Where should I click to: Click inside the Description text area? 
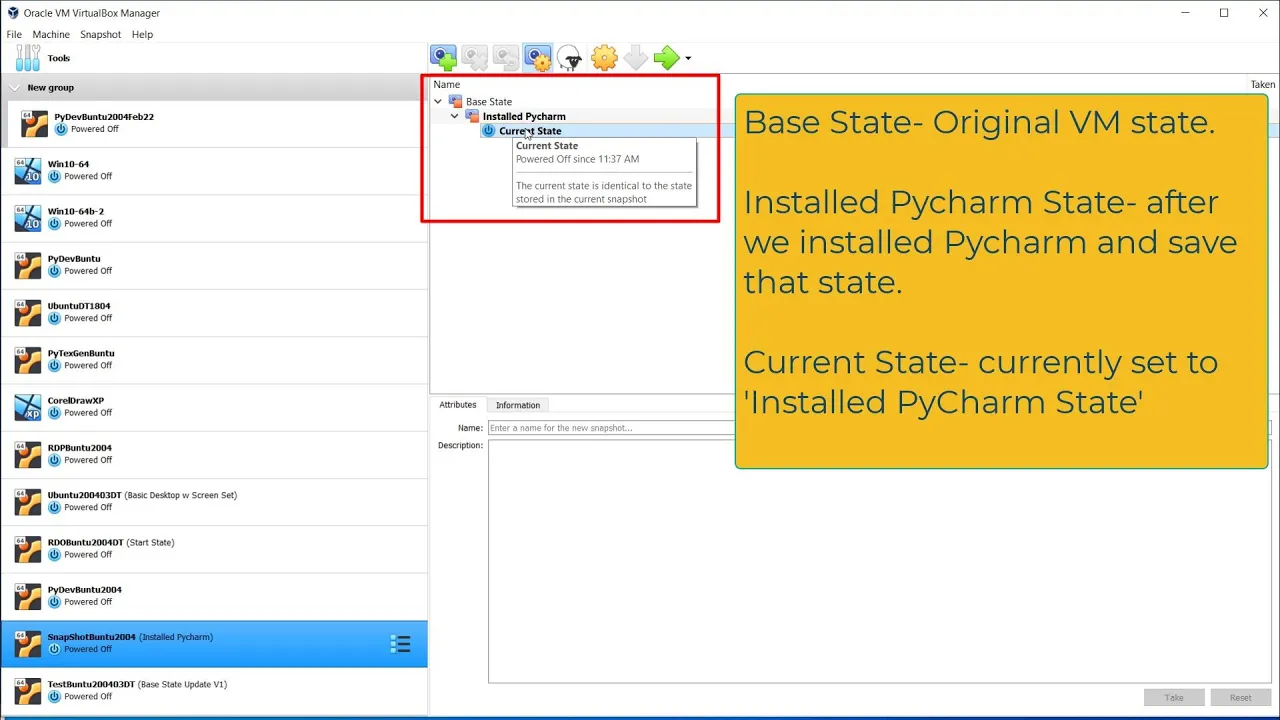(880, 562)
